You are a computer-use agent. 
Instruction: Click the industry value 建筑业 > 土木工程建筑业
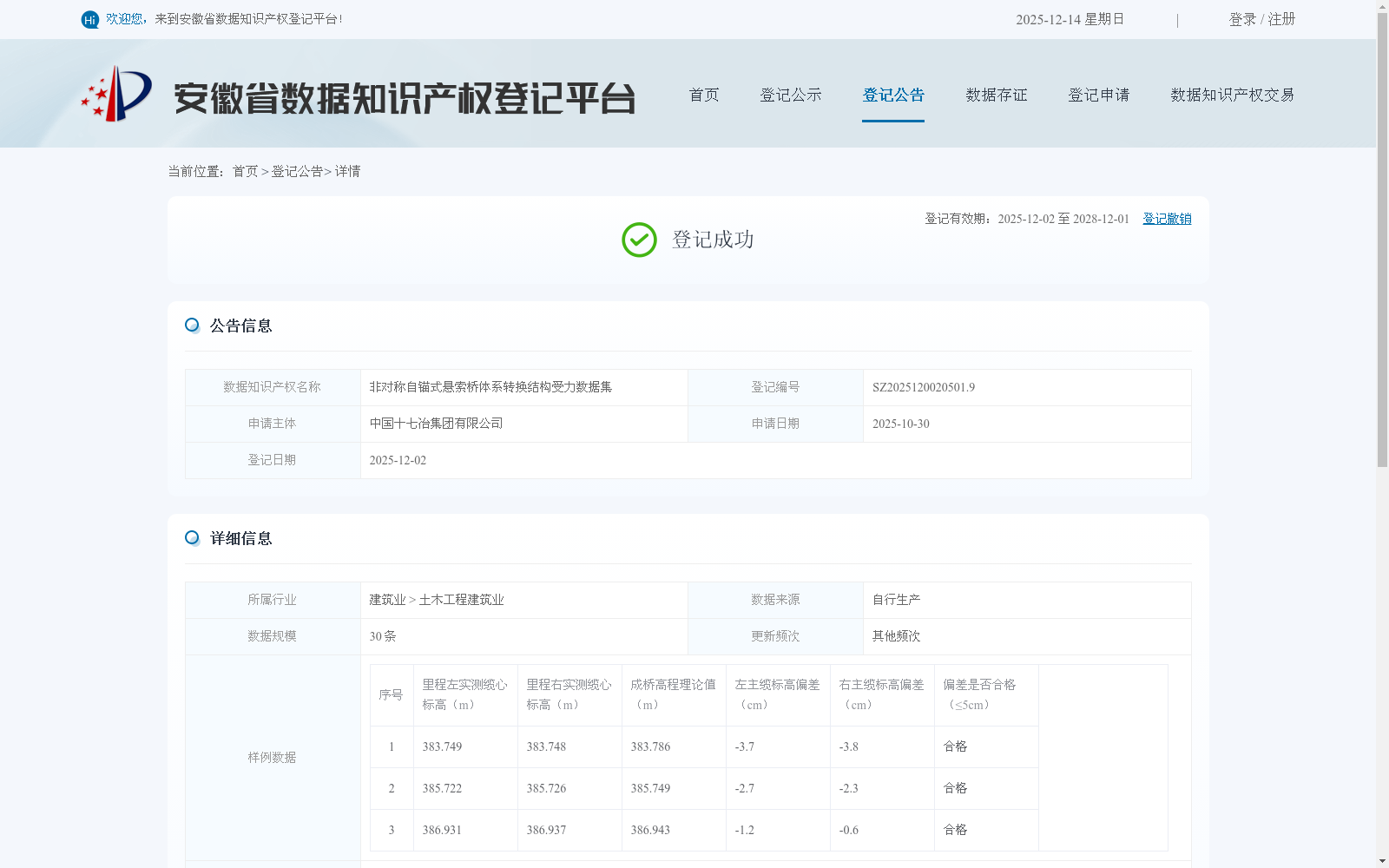click(437, 600)
